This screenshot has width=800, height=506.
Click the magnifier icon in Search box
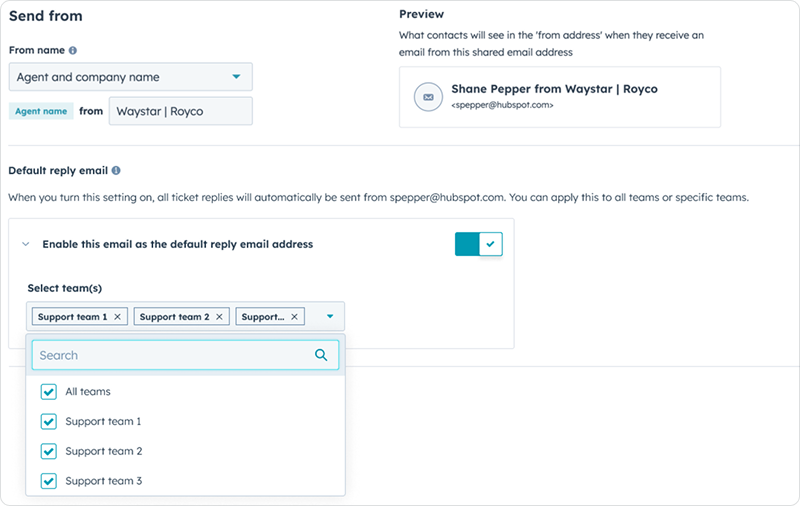coord(321,355)
